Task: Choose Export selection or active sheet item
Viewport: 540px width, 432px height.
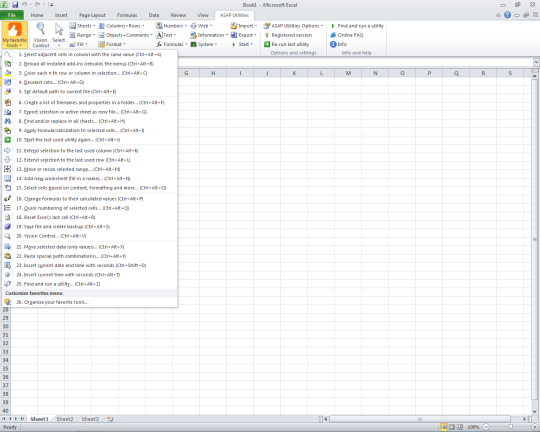Action: click(90, 112)
